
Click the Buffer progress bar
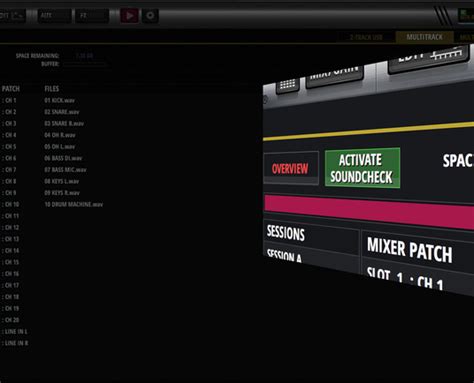[85, 64]
